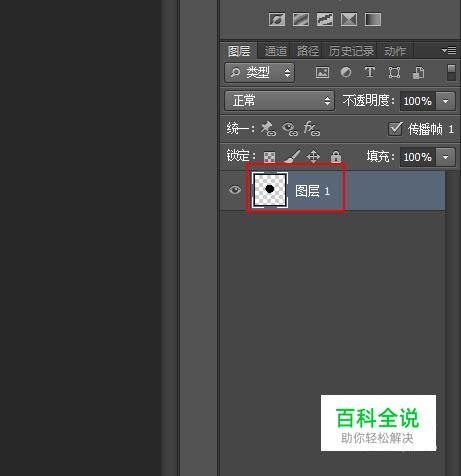Image resolution: width=461 pixels, height=476 pixels.
Task: Switch to the 动作 tab
Action: coord(395,51)
